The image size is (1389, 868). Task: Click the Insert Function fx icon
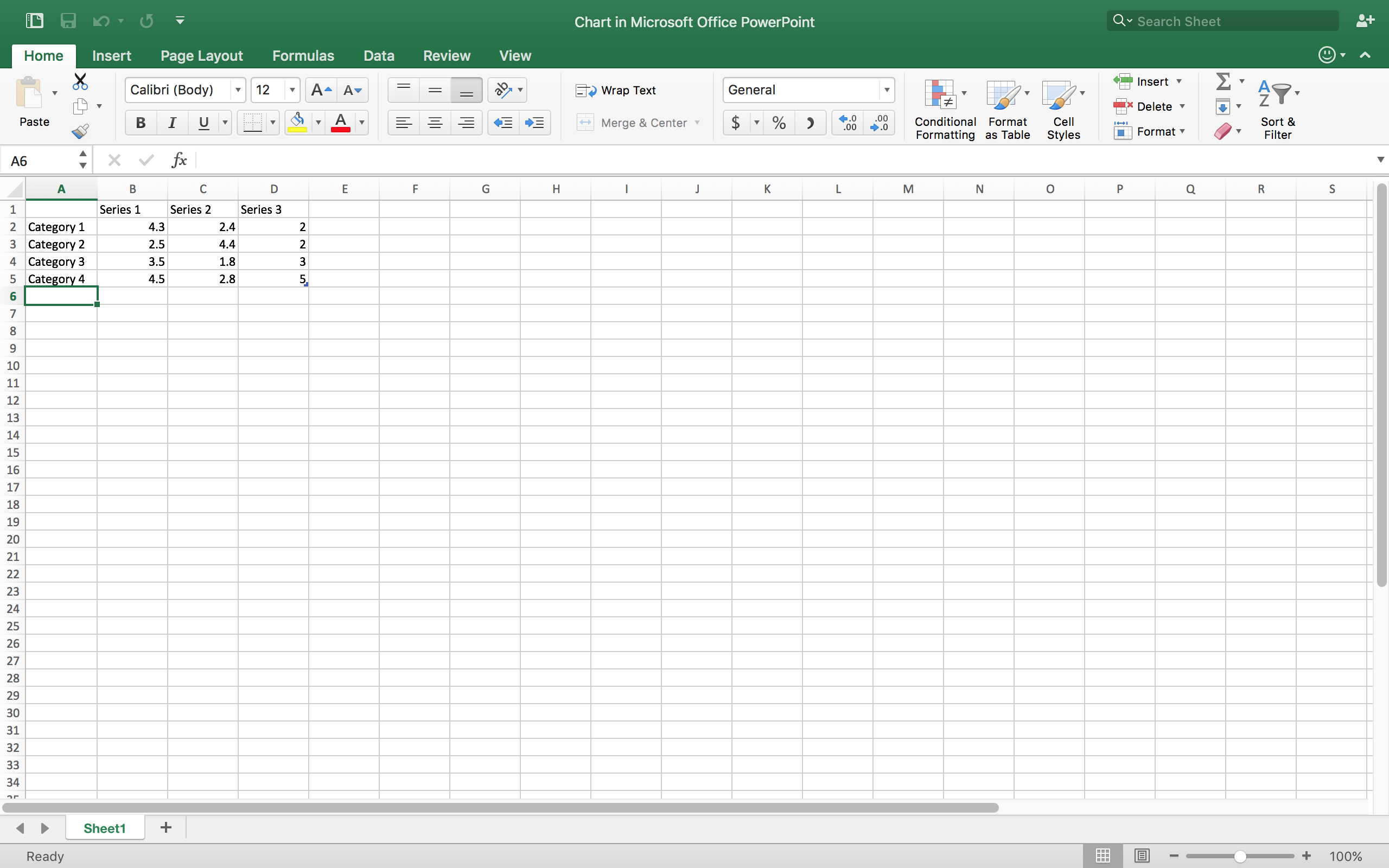click(179, 160)
